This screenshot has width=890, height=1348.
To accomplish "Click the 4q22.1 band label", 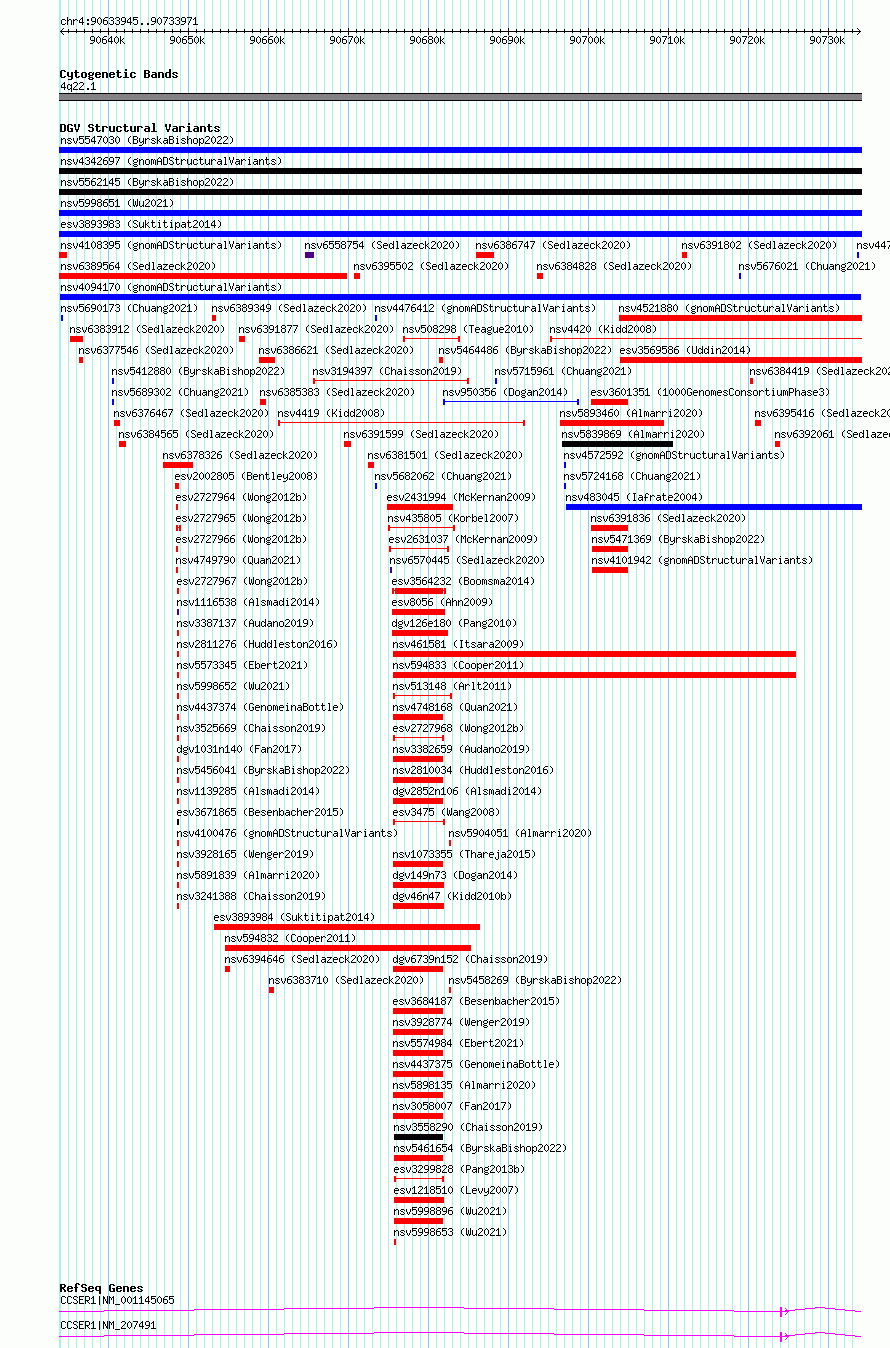I will tap(78, 86).
